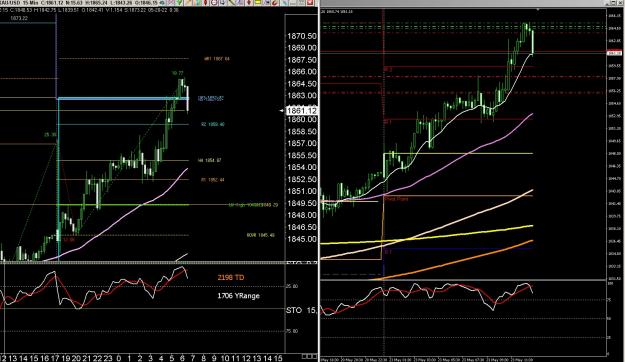Click the 1845.00 price axis label
625x362 pixels.
pos(302,239)
